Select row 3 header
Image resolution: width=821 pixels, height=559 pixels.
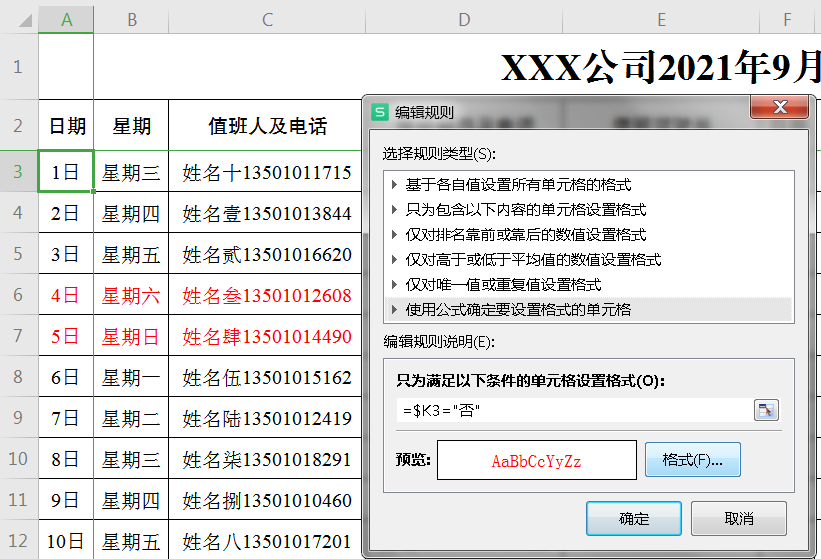[19, 171]
